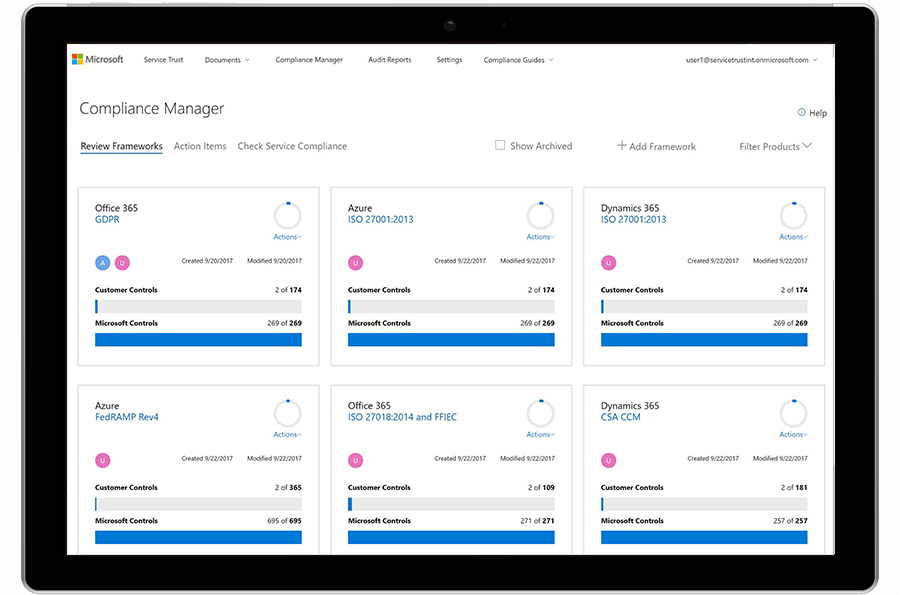Image resolution: width=900 pixels, height=595 pixels.
Task: Click the A avatar on the Office 365 GDPR card
Action: pyautogui.click(x=102, y=262)
